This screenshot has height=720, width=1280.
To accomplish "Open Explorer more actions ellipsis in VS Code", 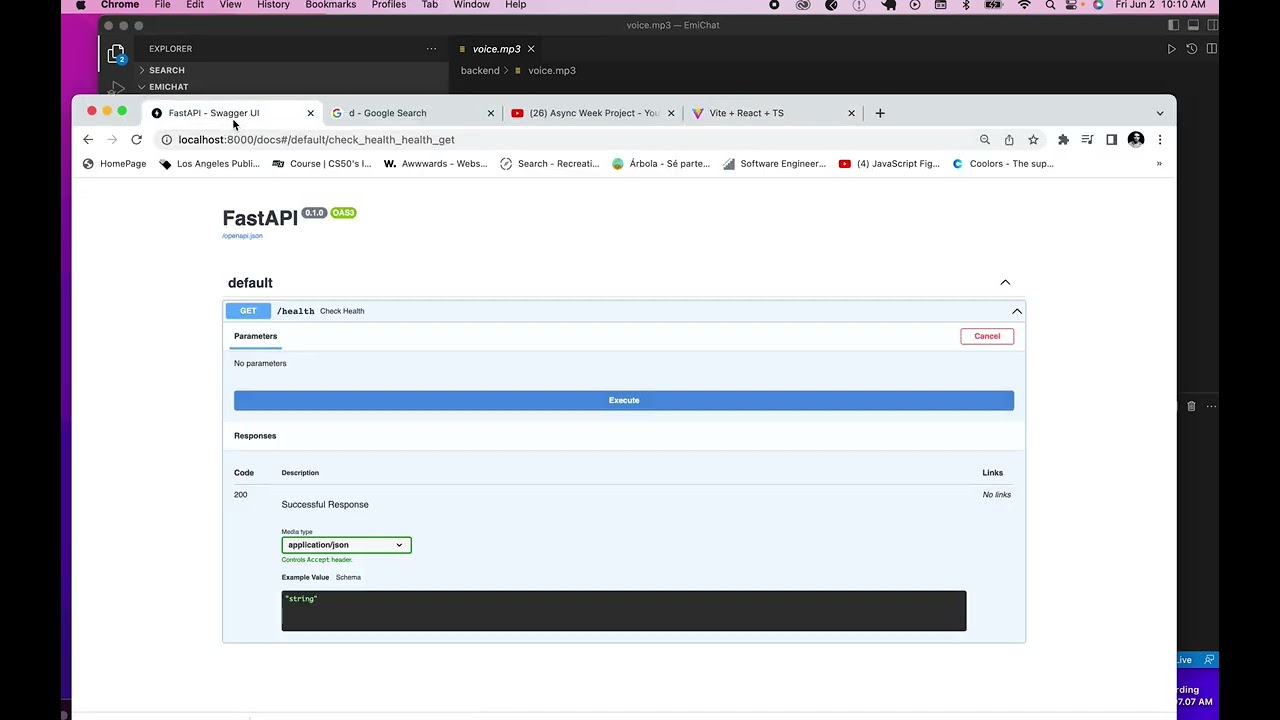I will pos(431,48).
